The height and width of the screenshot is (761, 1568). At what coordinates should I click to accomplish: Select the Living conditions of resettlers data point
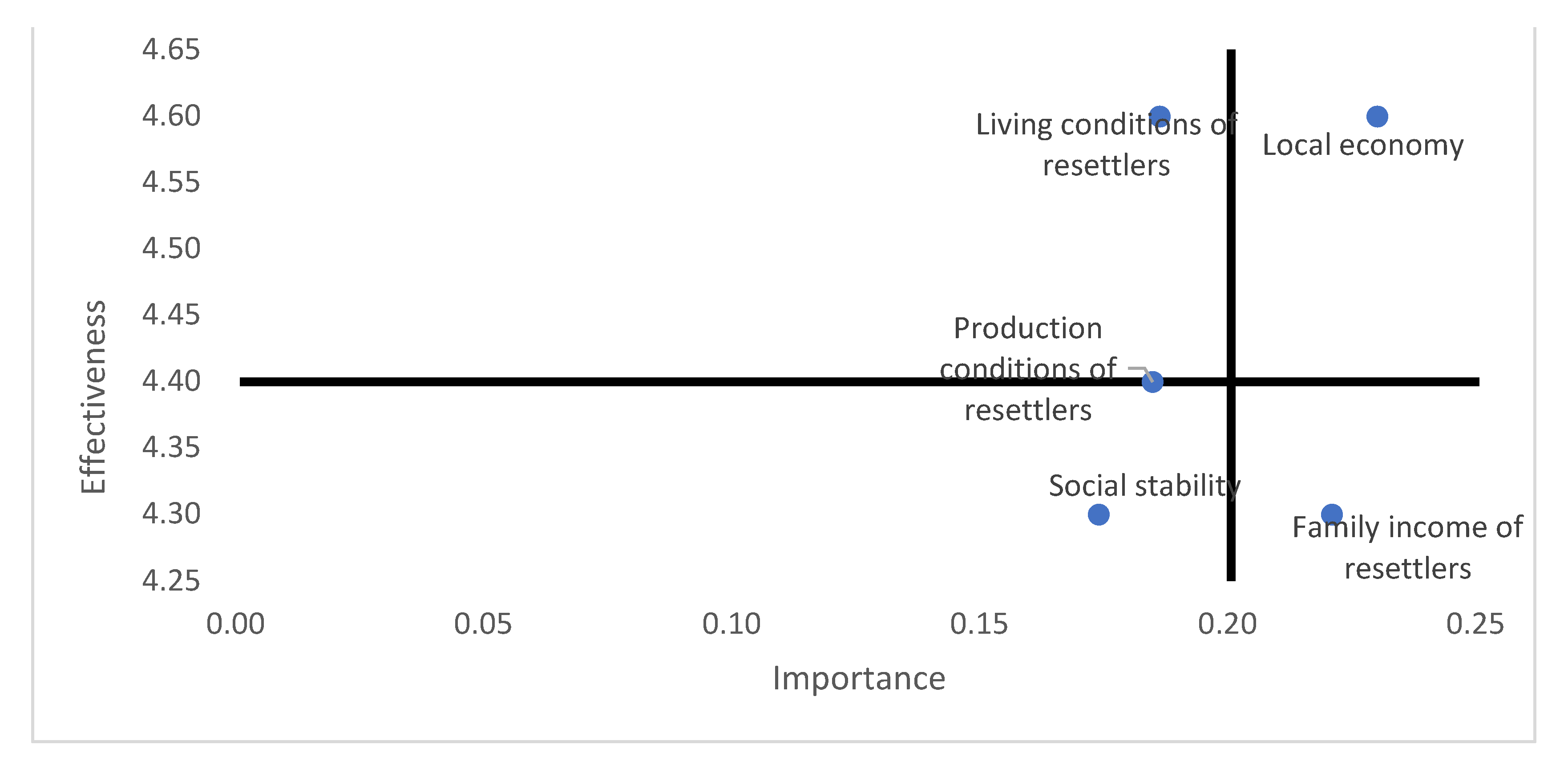click(1160, 116)
